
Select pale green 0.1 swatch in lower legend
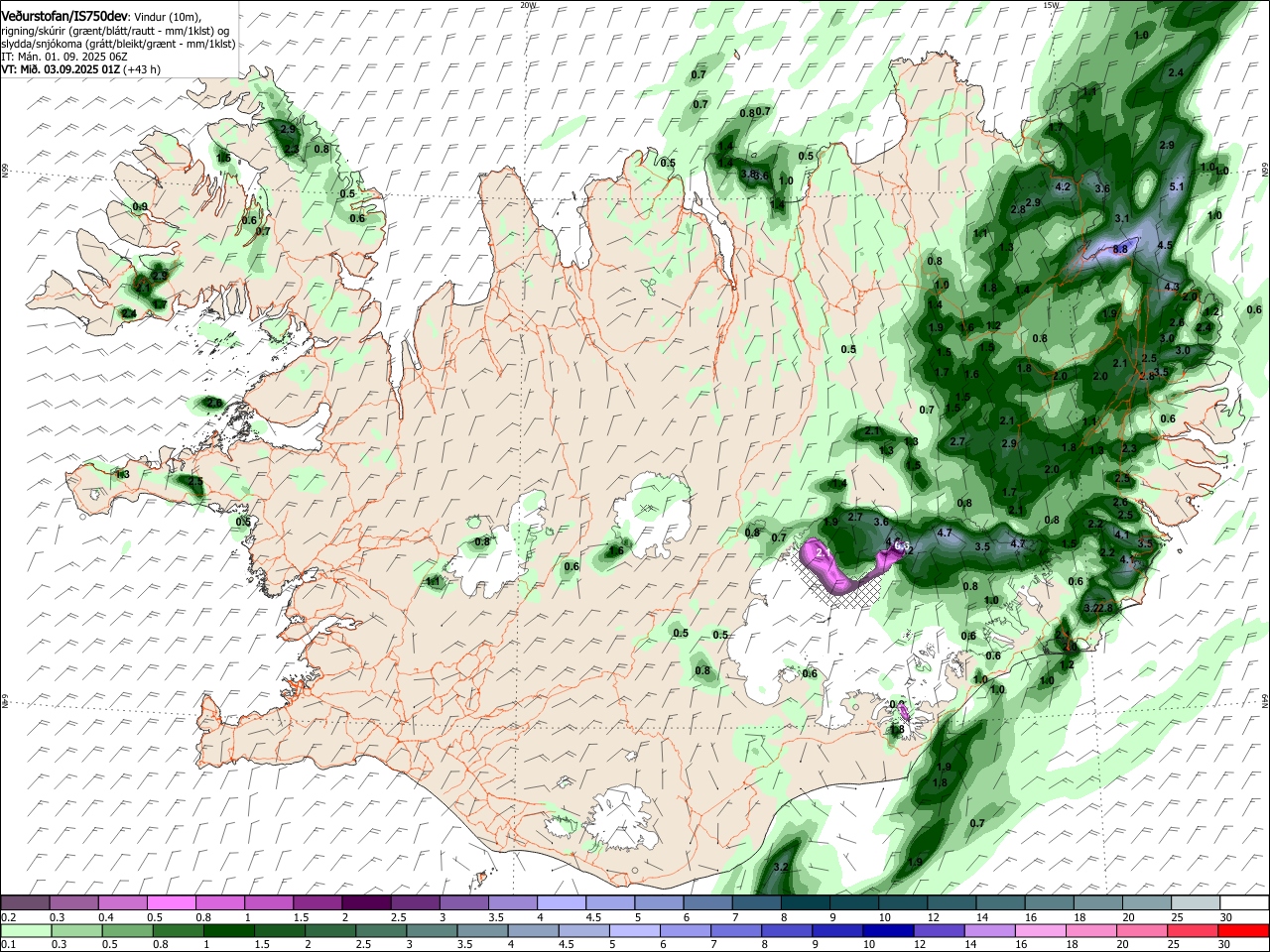point(26,930)
